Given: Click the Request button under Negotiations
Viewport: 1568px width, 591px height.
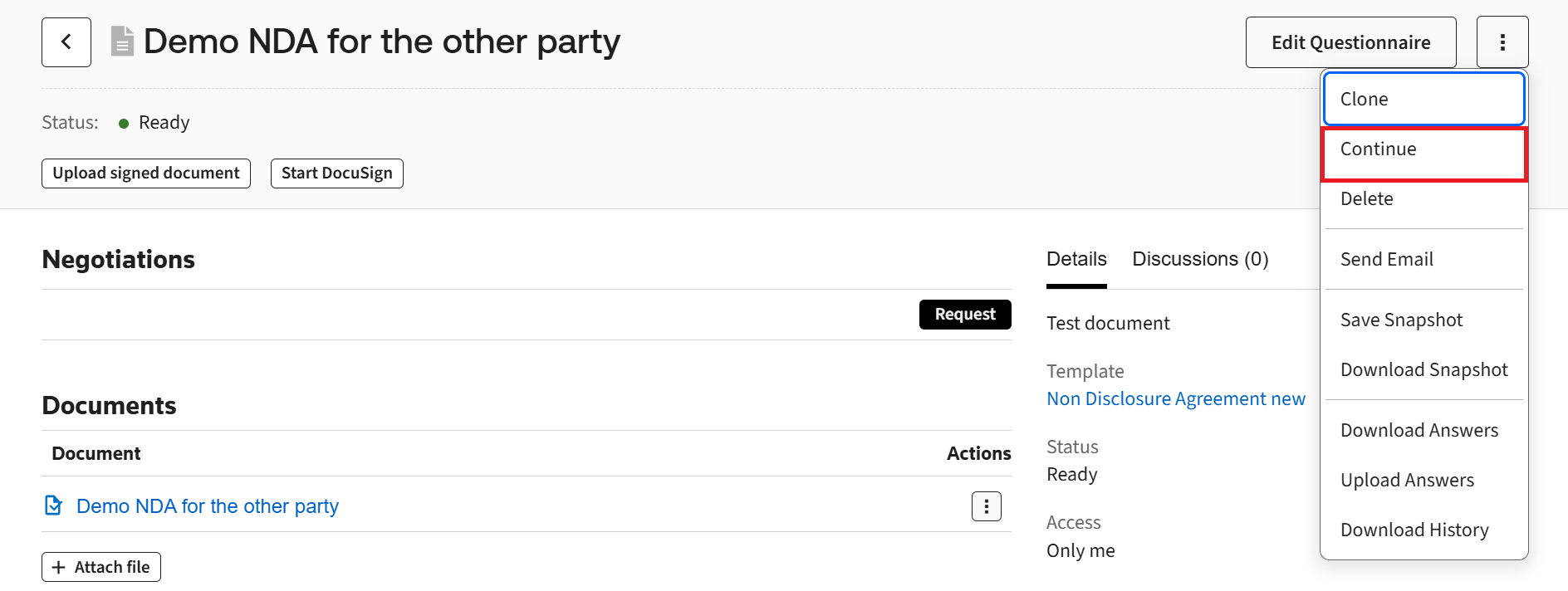Looking at the screenshot, I should pos(964,314).
